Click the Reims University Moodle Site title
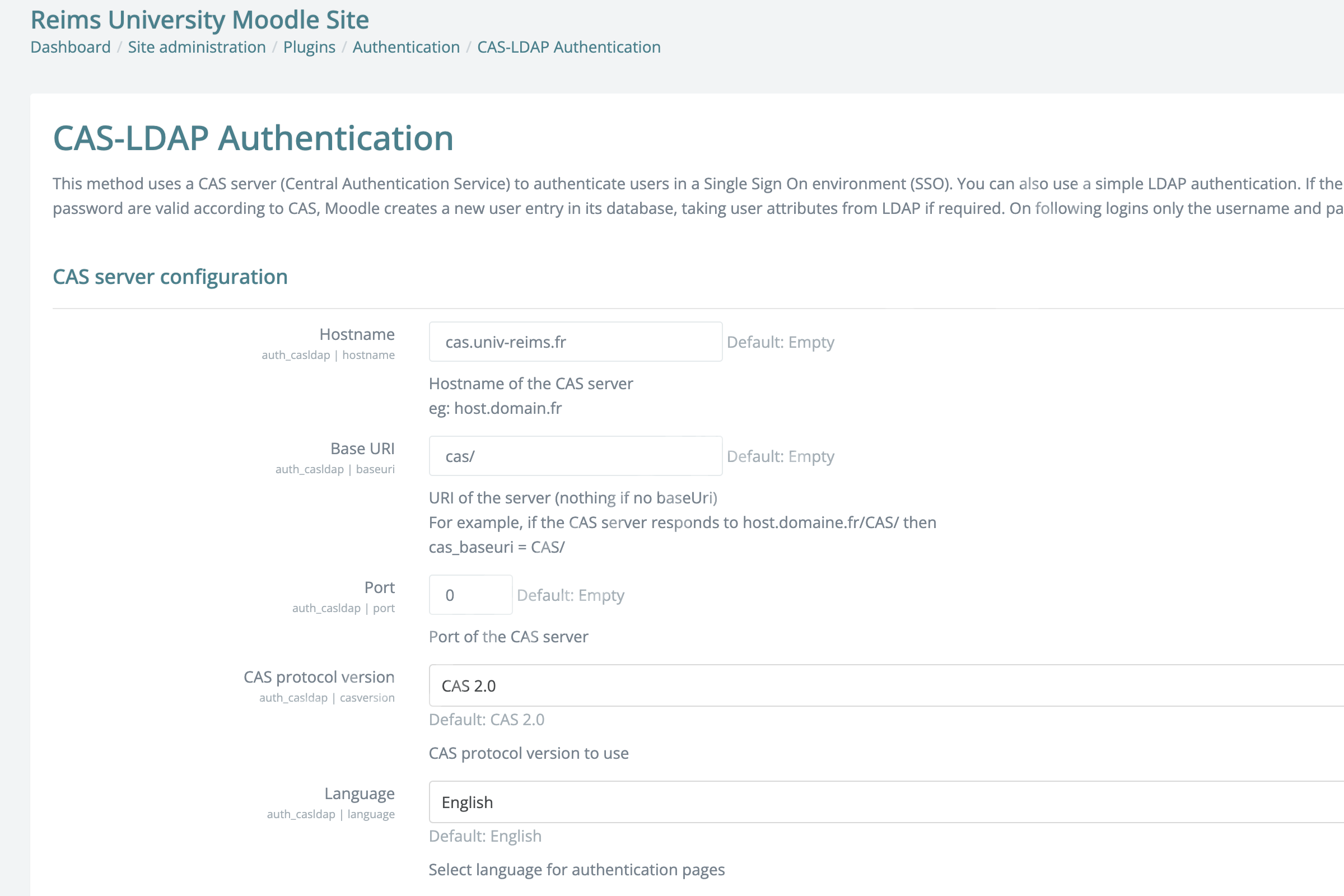Viewport: 1344px width, 896px height. [199, 20]
